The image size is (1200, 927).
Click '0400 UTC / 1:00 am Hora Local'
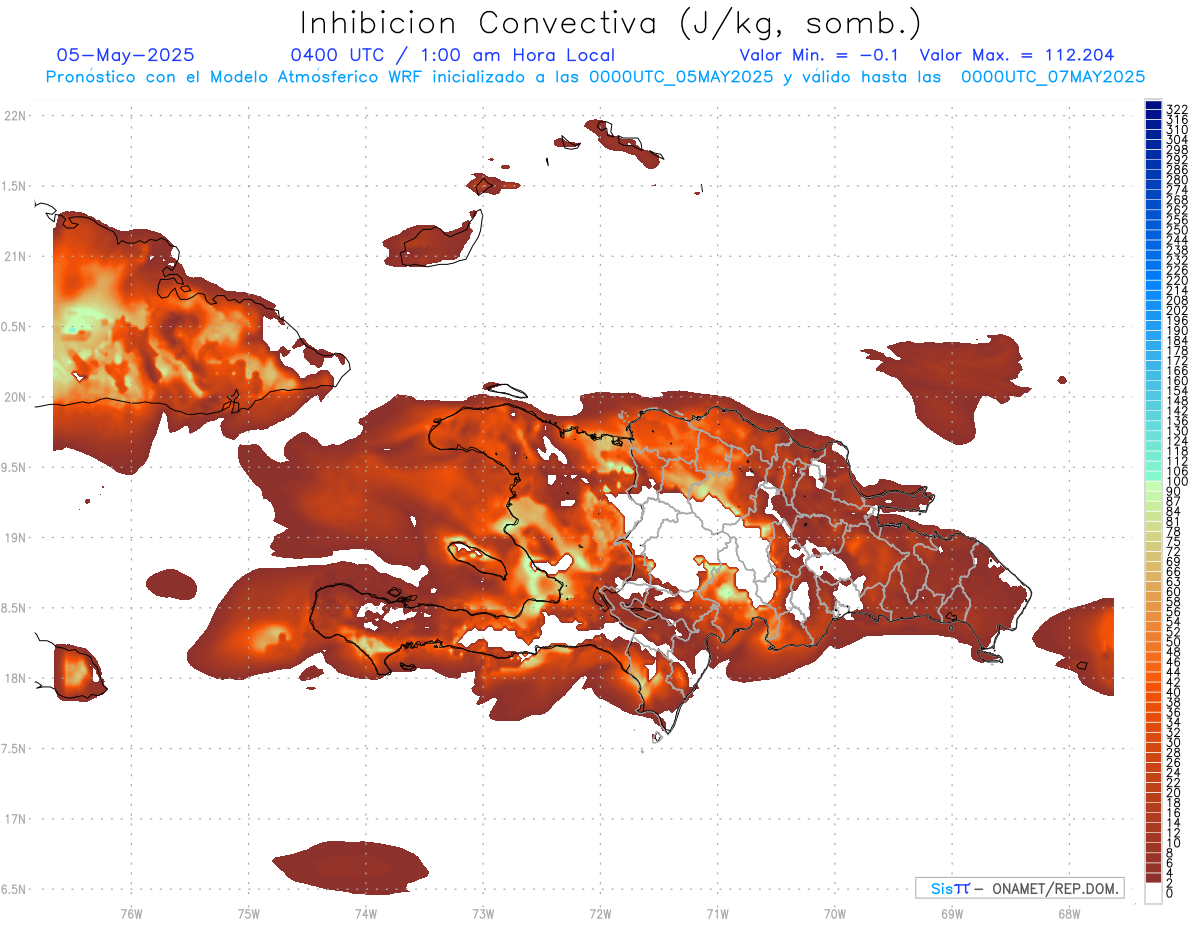[x=452, y=56]
